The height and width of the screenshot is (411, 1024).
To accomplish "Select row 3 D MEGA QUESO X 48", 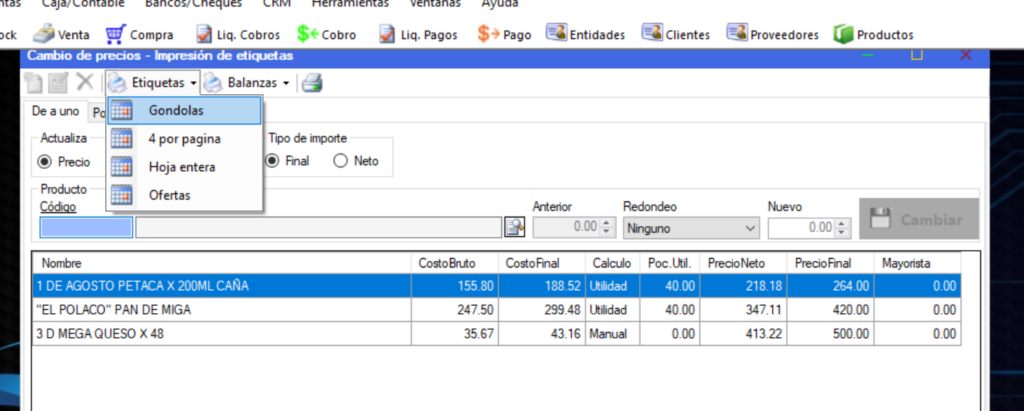I will point(496,334).
